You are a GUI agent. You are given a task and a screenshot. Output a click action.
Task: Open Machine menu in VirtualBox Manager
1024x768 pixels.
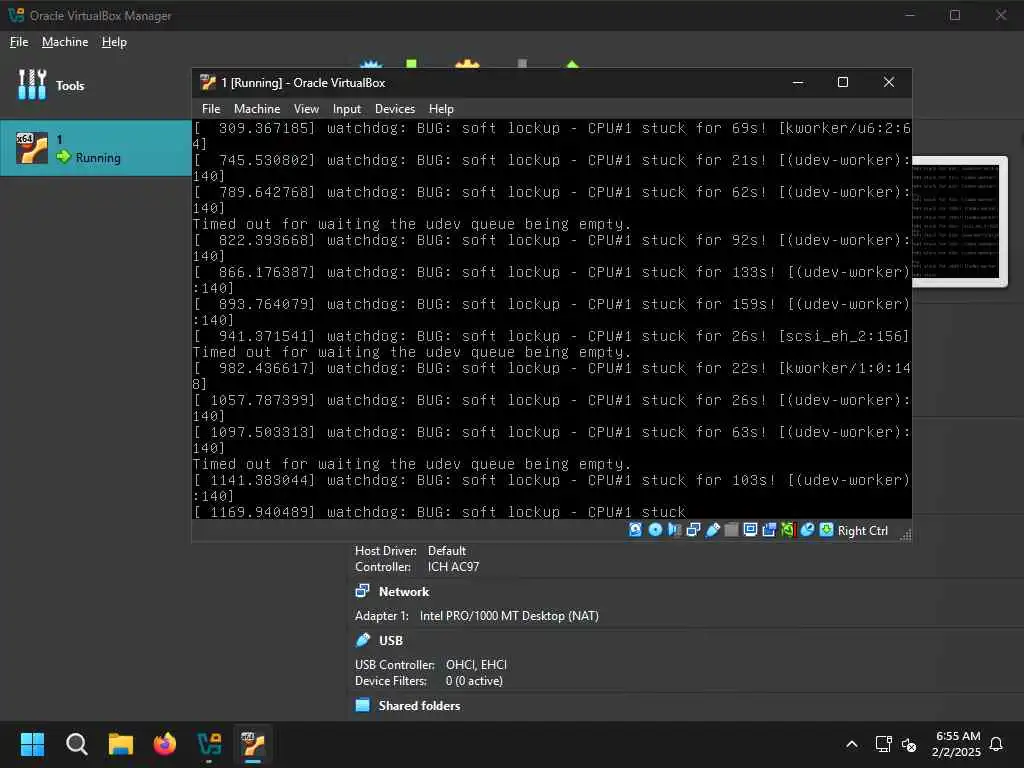point(65,42)
